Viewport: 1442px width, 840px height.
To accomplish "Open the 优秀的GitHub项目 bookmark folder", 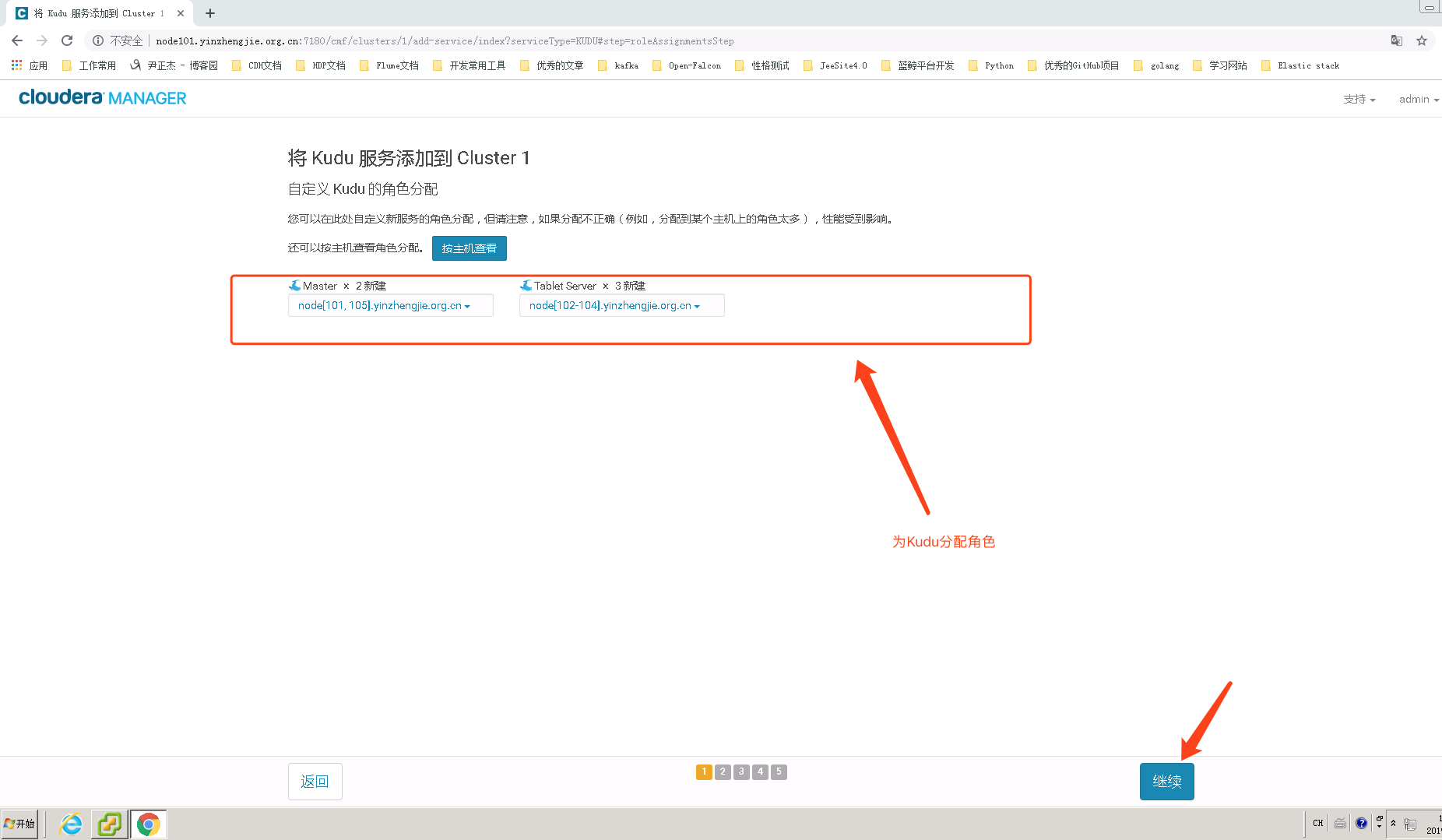I will point(1074,65).
